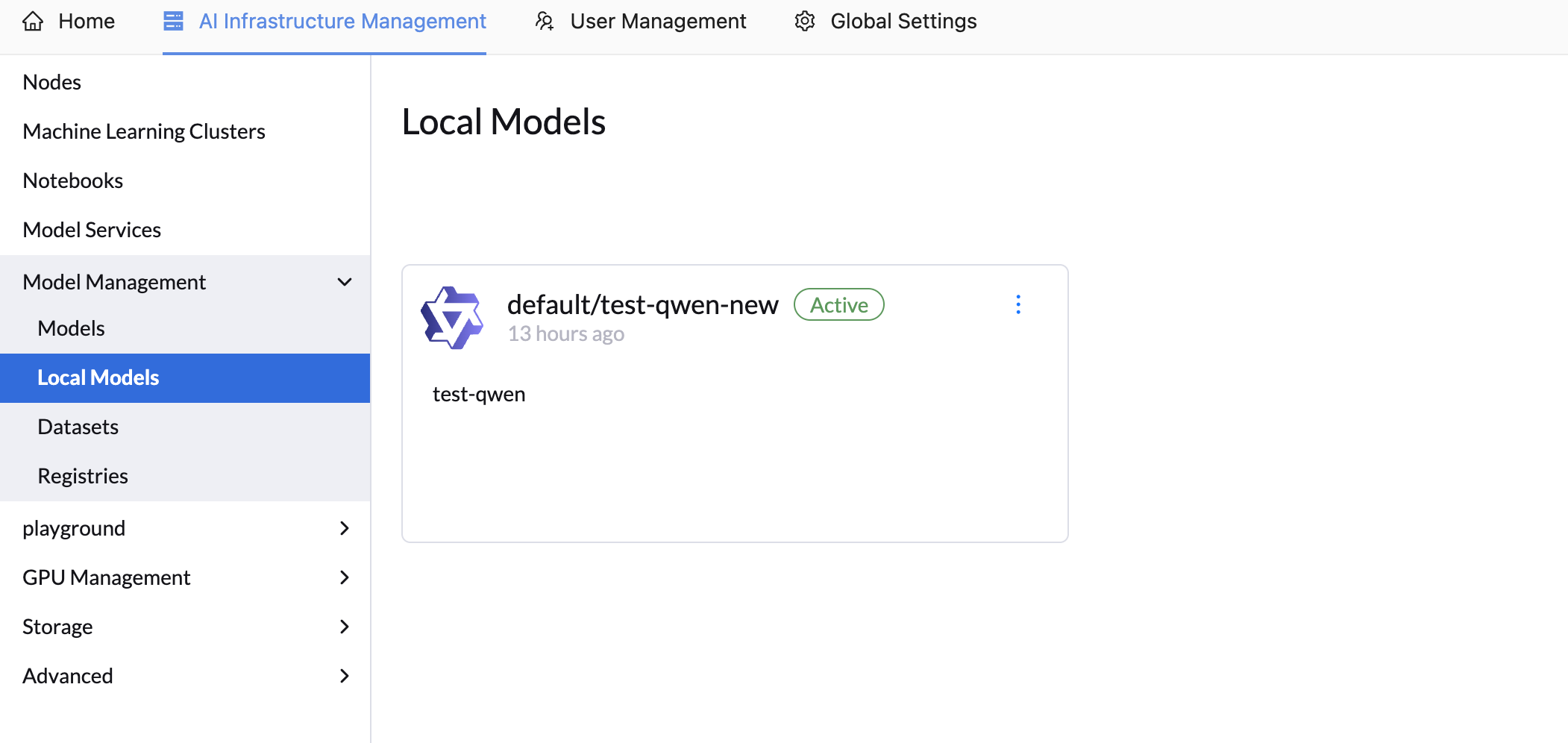This screenshot has width=1568, height=743.
Task: Switch to AI Infrastructure Management tab
Action: pyautogui.click(x=324, y=21)
